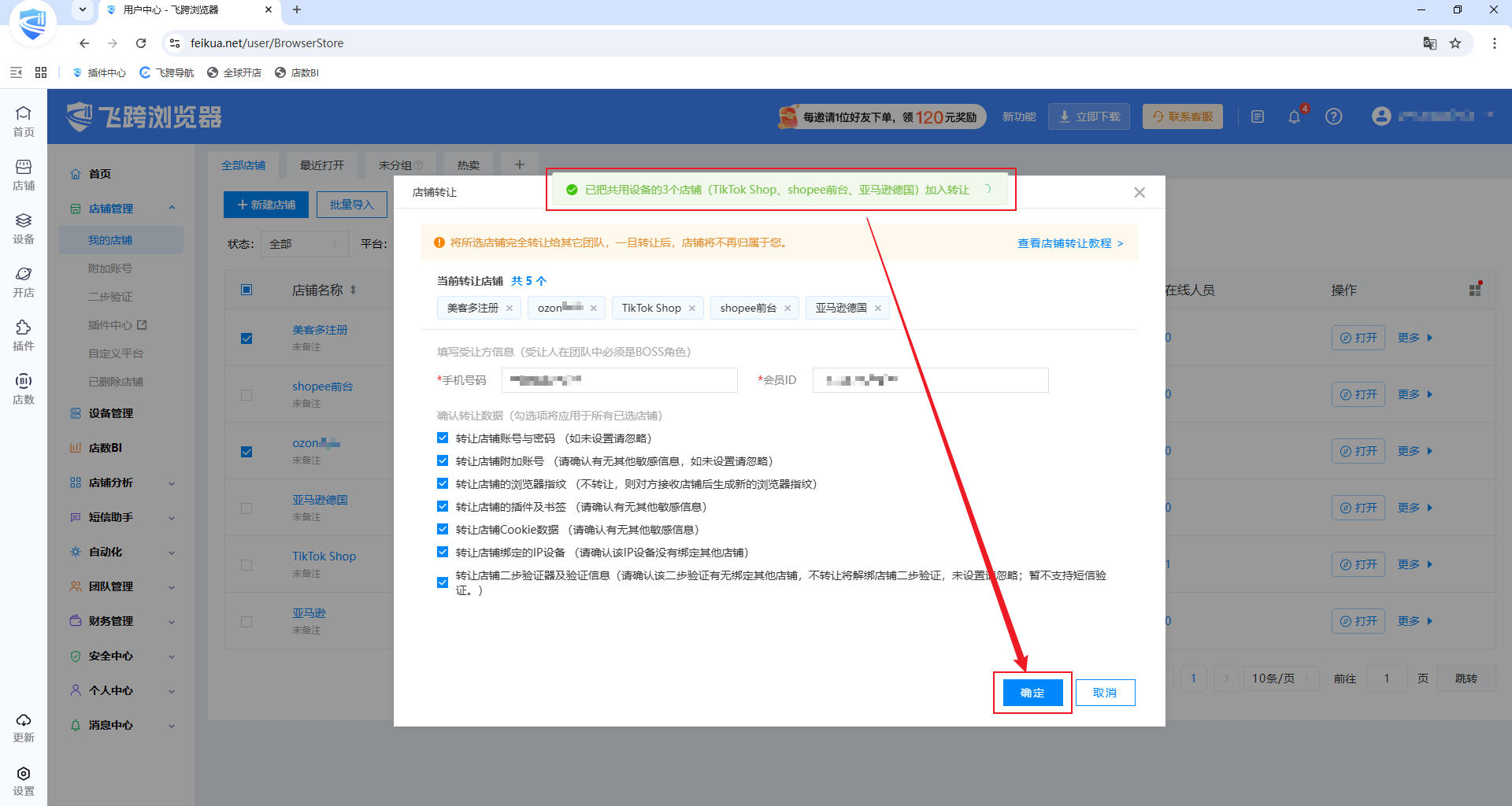Click the 手机号码 input field
This screenshot has width=1512, height=806.
point(620,380)
